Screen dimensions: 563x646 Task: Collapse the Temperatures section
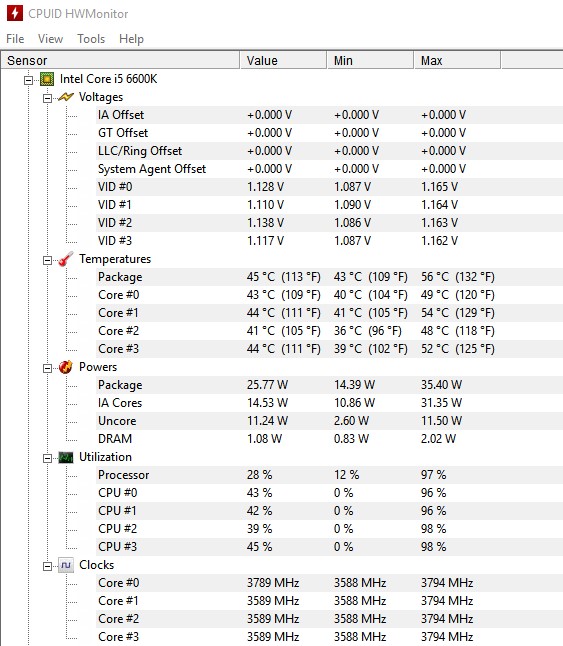(47, 260)
